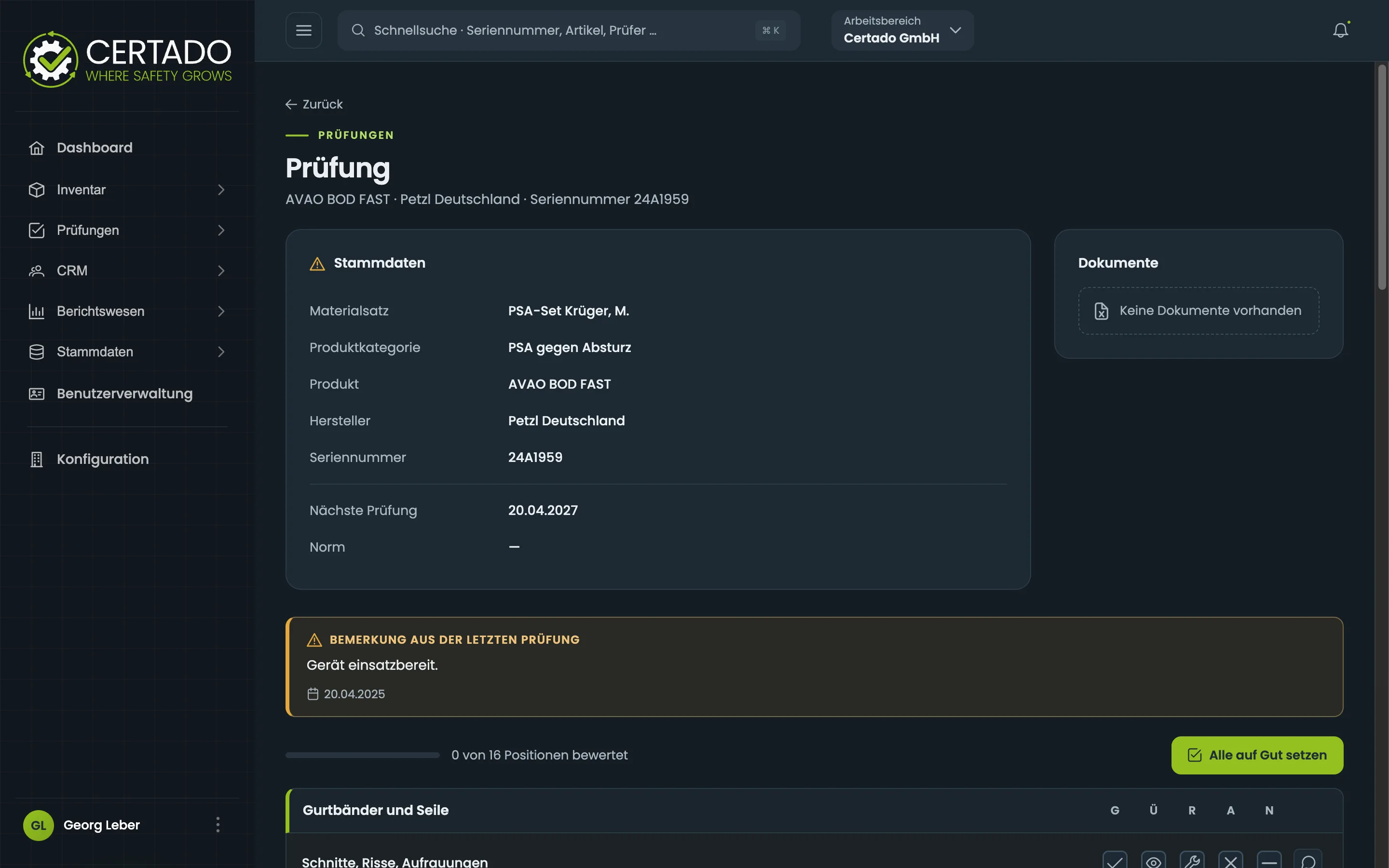This screenshot has width=1389, height=868.
Task: Click the Dashboard home icon
Action: (x=37, y=148)
